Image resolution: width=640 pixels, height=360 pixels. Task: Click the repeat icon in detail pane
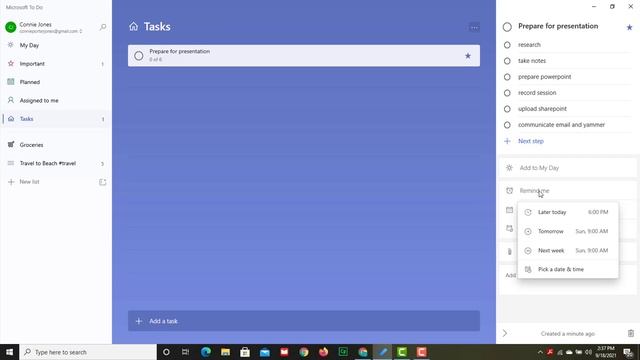click(x=509, y=229)
